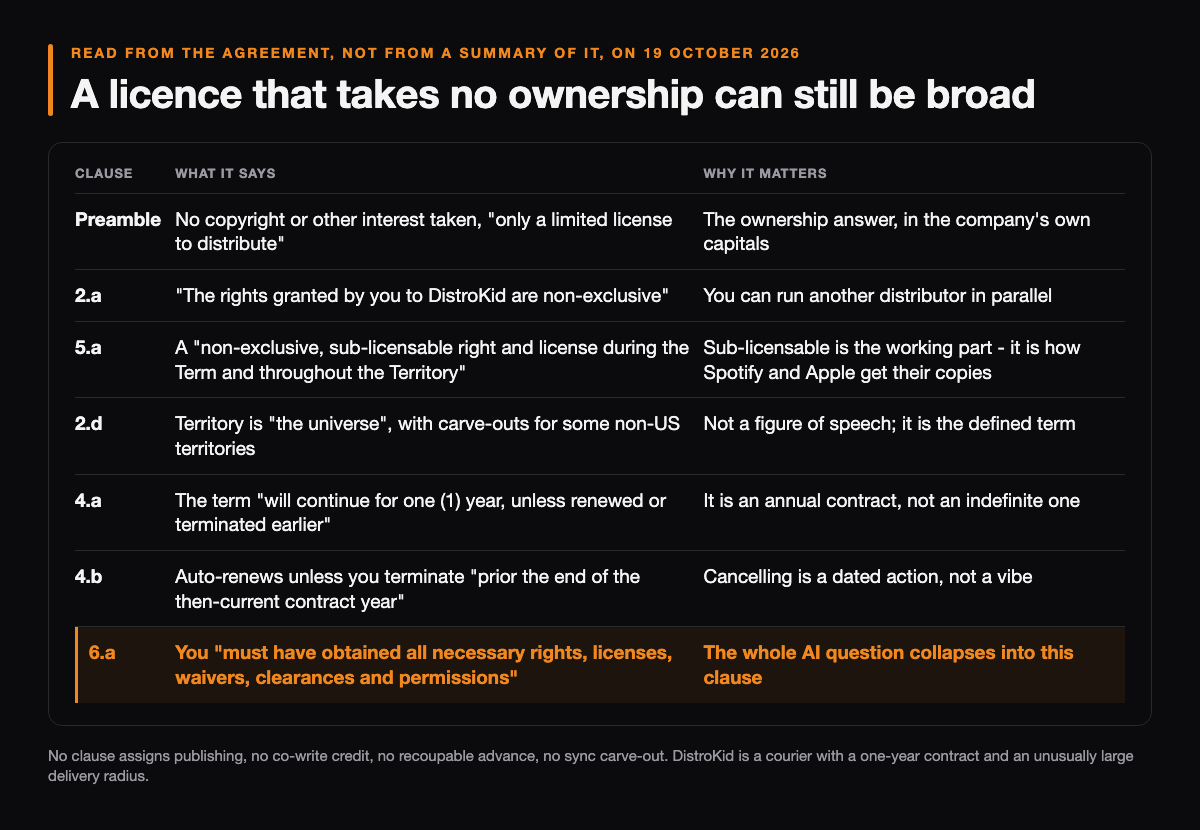Click the orange date subtitle above the headline
Screen dimensions: 1200x830
[435, 53]
